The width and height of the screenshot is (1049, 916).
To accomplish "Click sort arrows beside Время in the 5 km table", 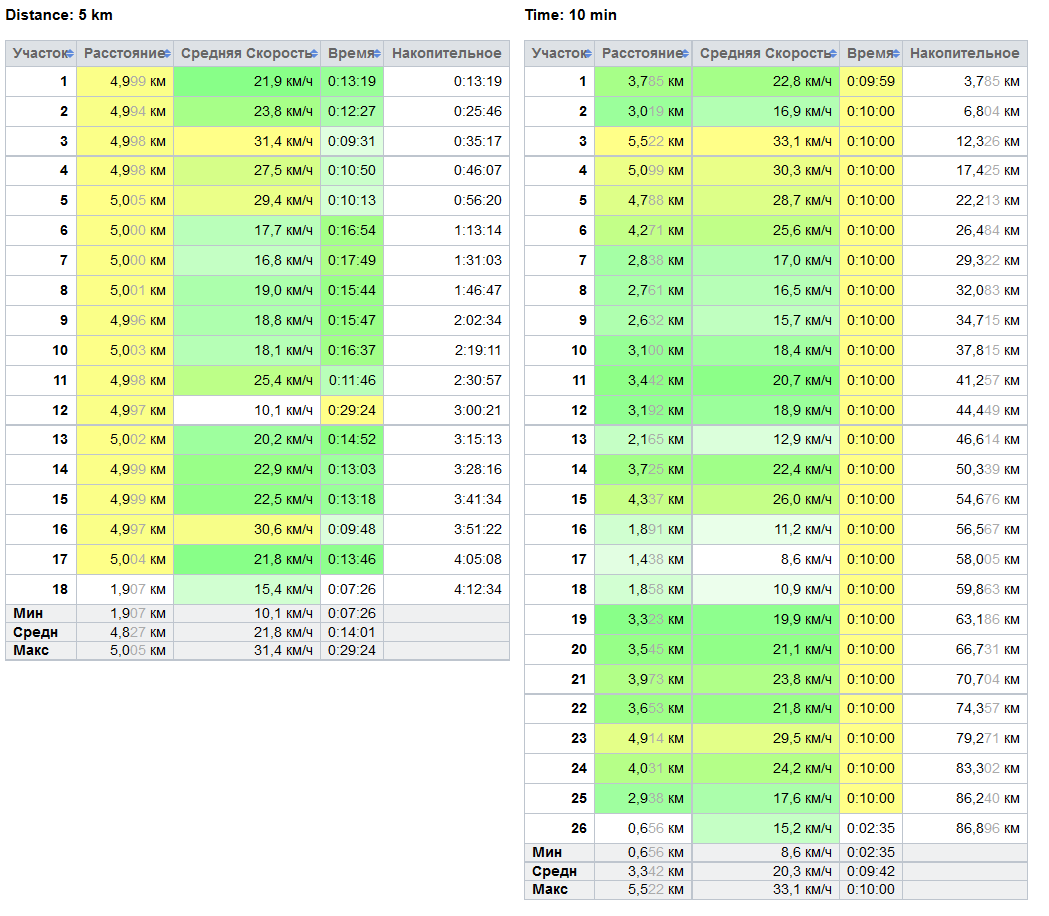I will click(379, 54).
